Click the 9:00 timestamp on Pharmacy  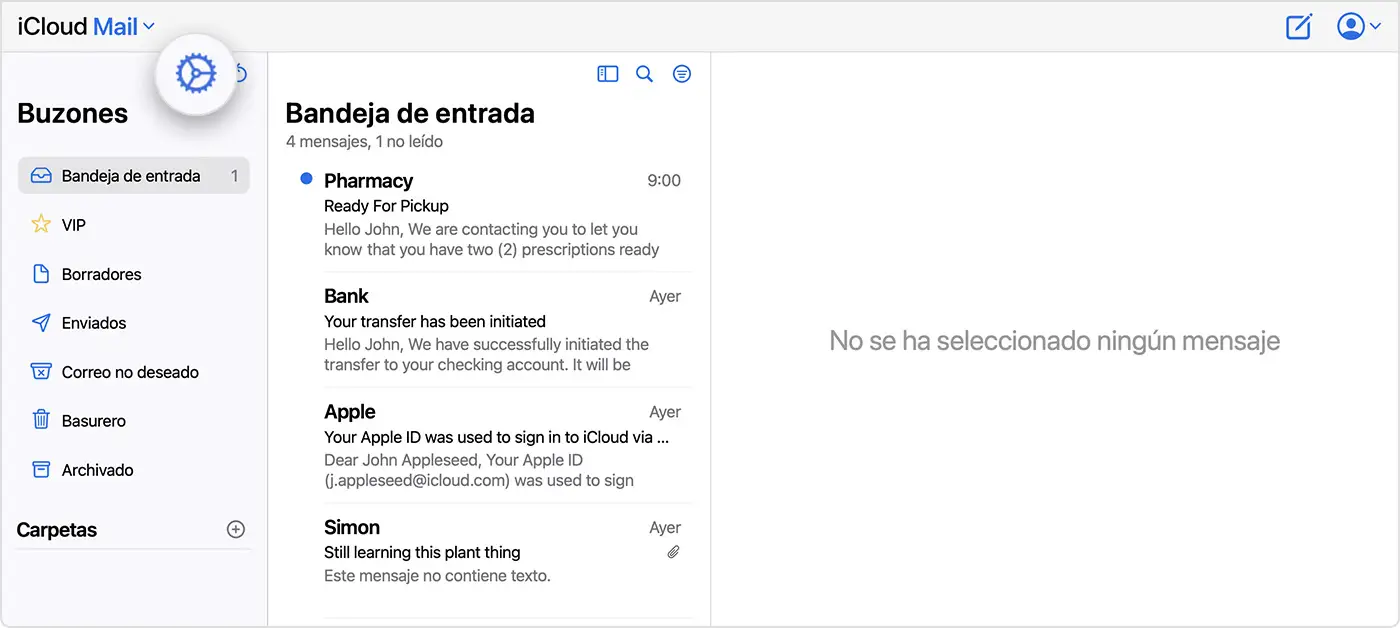(x=664, y=181)
